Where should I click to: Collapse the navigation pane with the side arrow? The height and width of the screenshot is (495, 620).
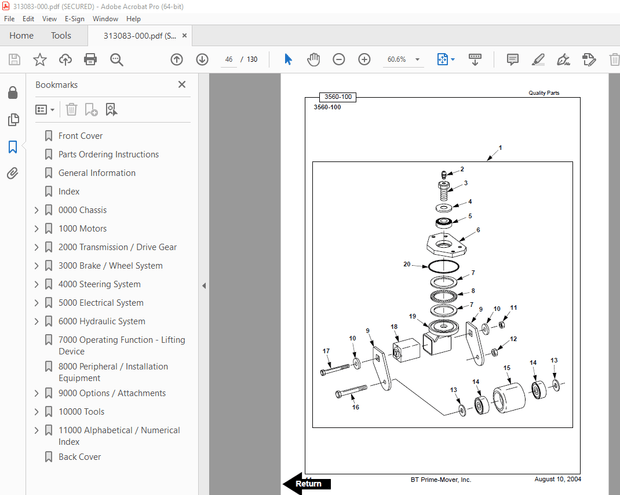tap(204, 286)
